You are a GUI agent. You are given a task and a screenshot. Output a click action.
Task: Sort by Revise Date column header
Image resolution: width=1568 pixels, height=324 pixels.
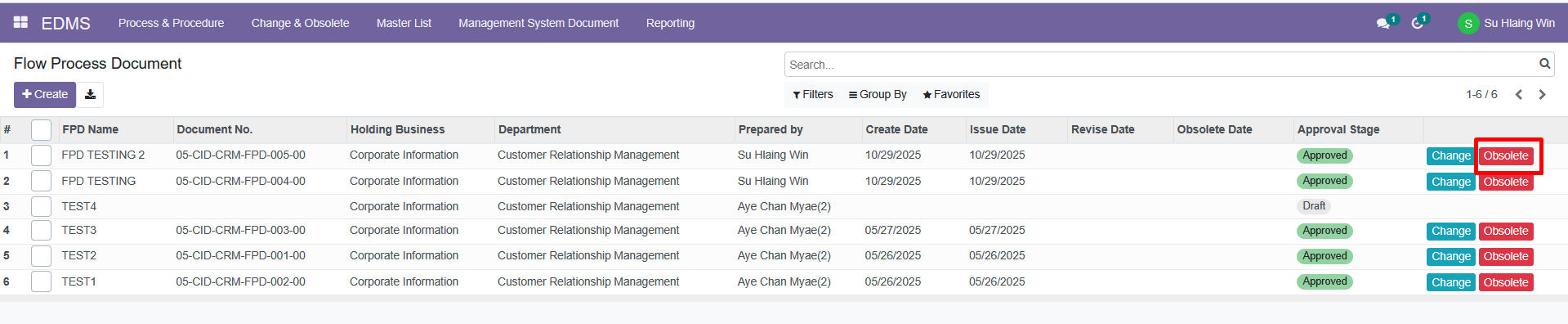1103,129
